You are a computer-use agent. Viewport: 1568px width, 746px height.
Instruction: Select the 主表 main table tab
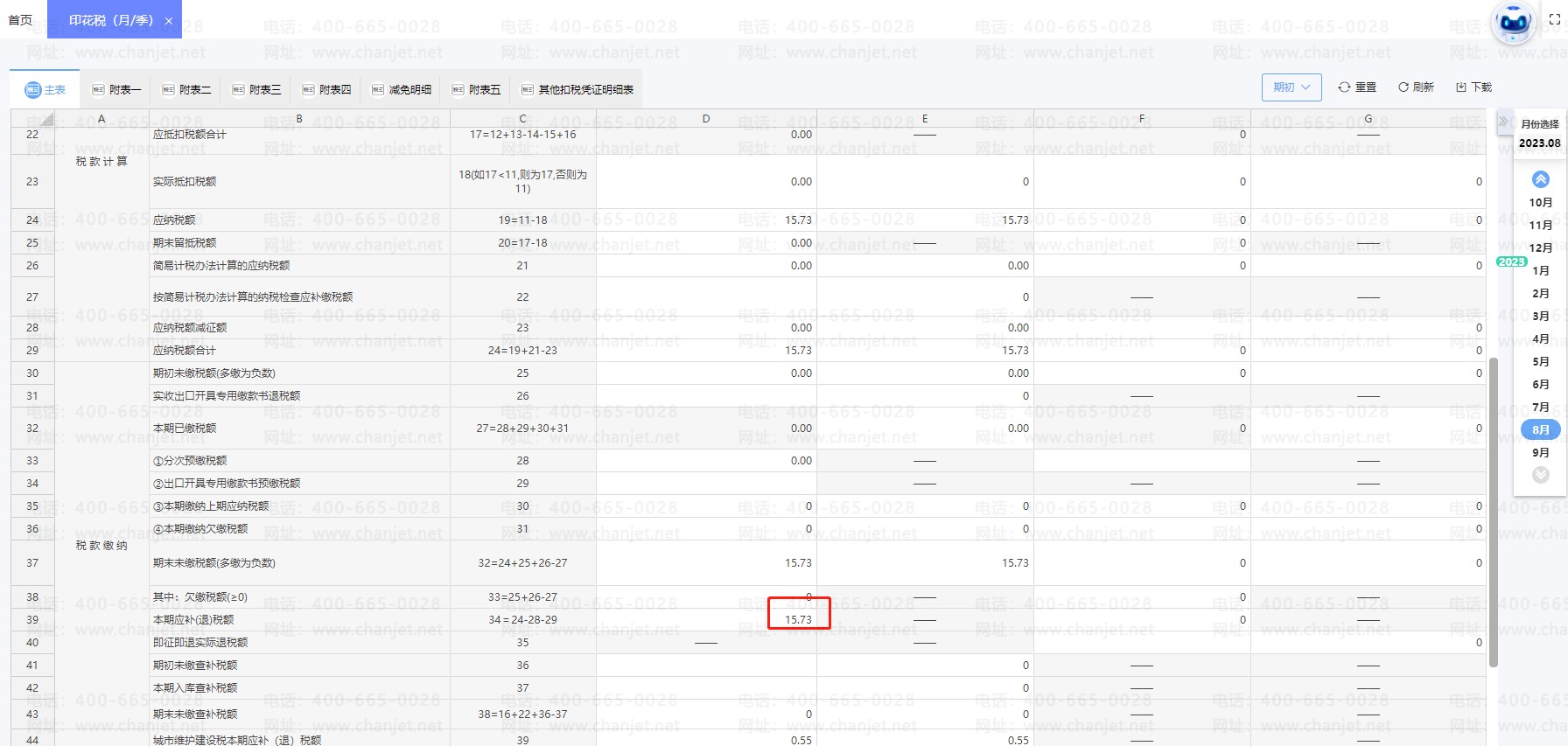[x=45, y=89]
